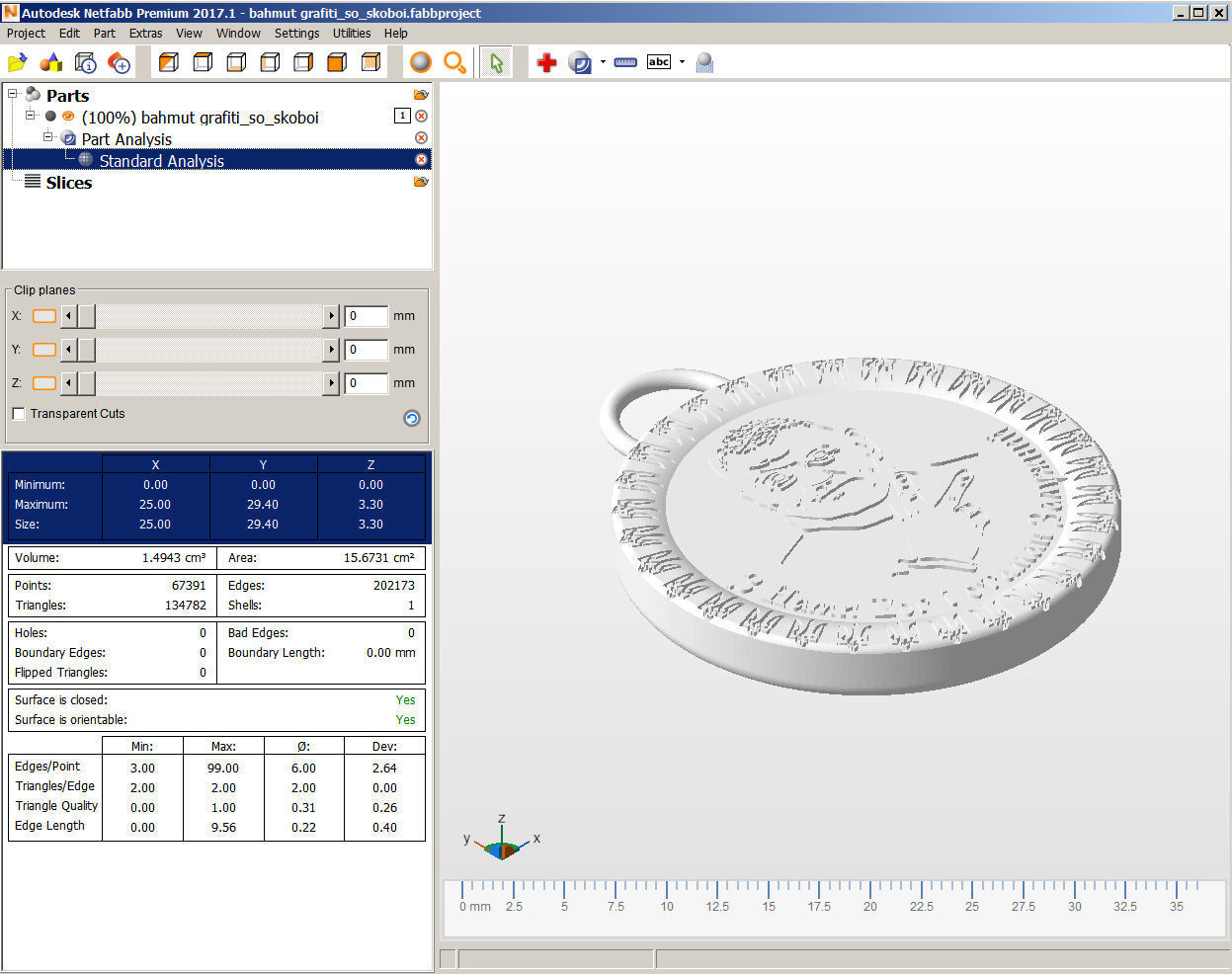Select the Parts tree root

(67, 95)
